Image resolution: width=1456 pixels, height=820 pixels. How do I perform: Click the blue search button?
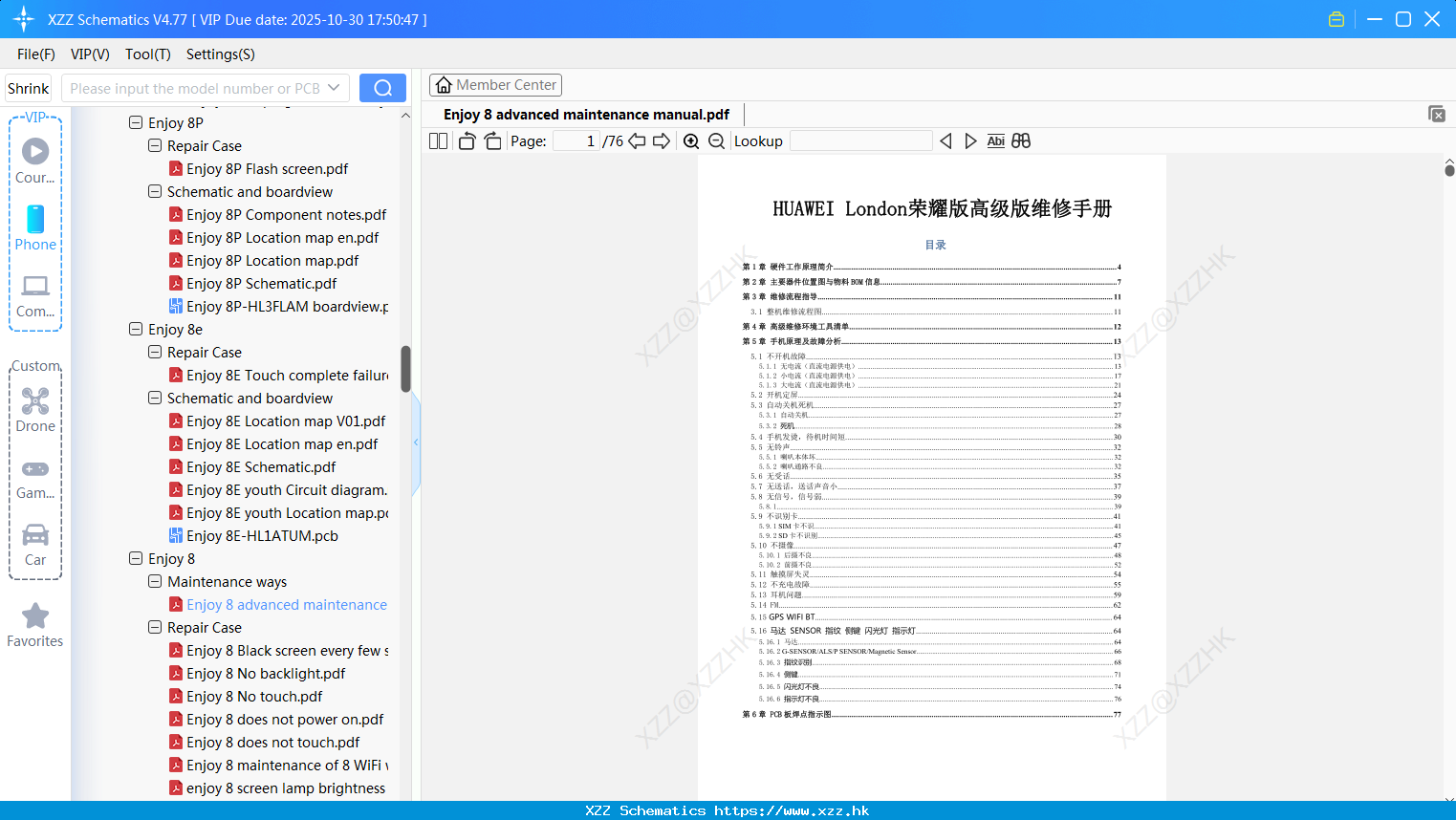382,88
